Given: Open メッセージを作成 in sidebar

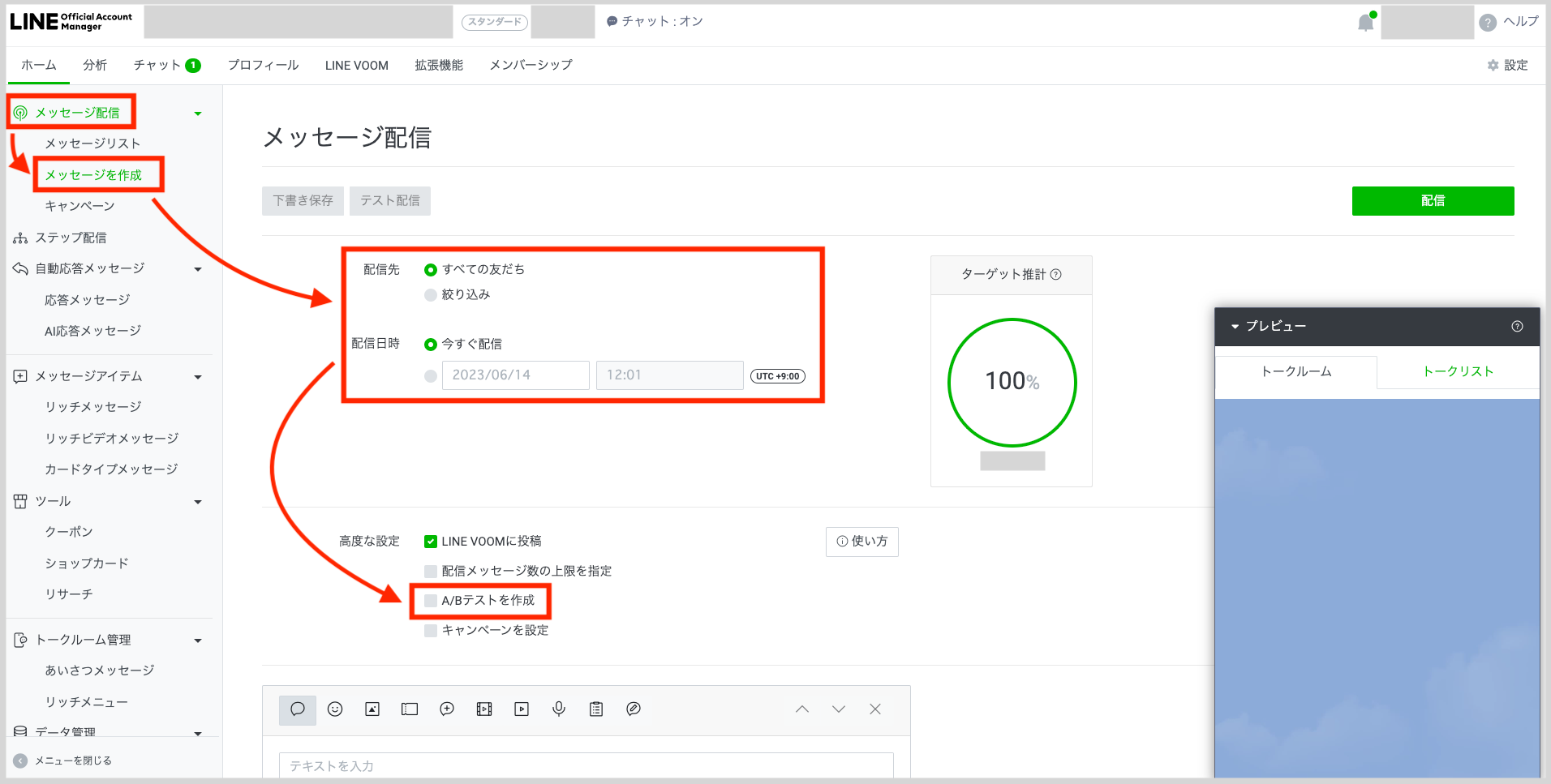Looking at the screenshot, I should pos(93,175).
